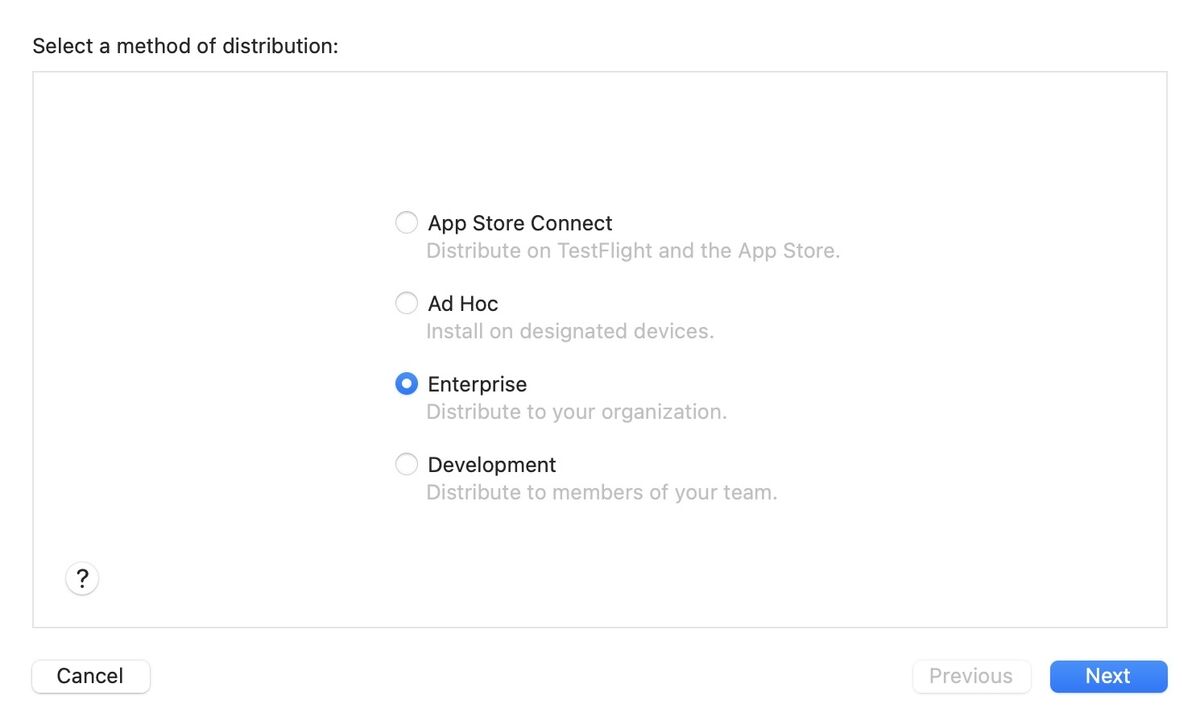Click the 'Select a method of distribution:' heading
Image resolution: width=1200 pixels, height=725 pixels.
coord(186,46)
